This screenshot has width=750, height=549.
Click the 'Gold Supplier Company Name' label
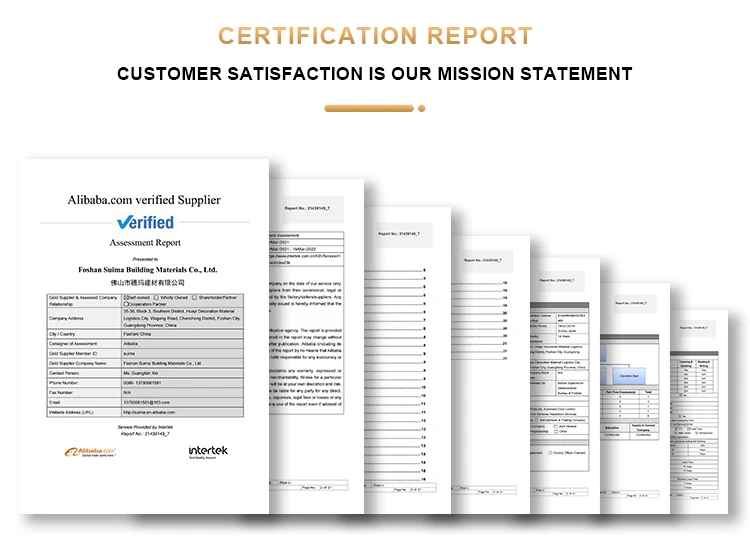77,363
